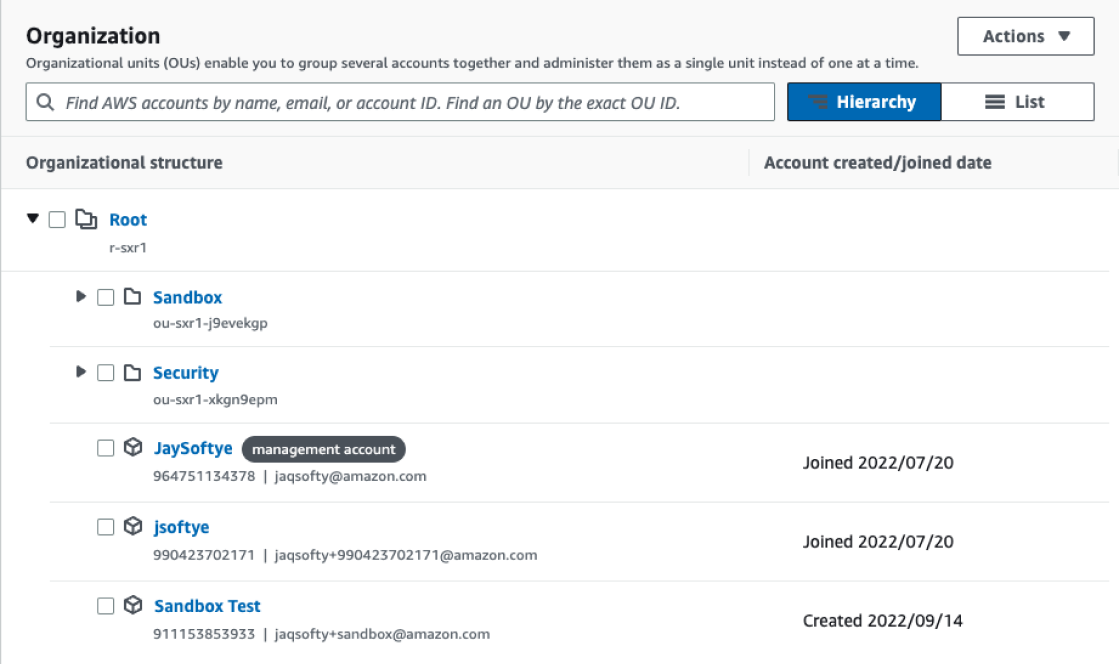Screen dimensions: 1119x664
Task: Click the Sandbox Test account cube icon
Action: [133, 605]
